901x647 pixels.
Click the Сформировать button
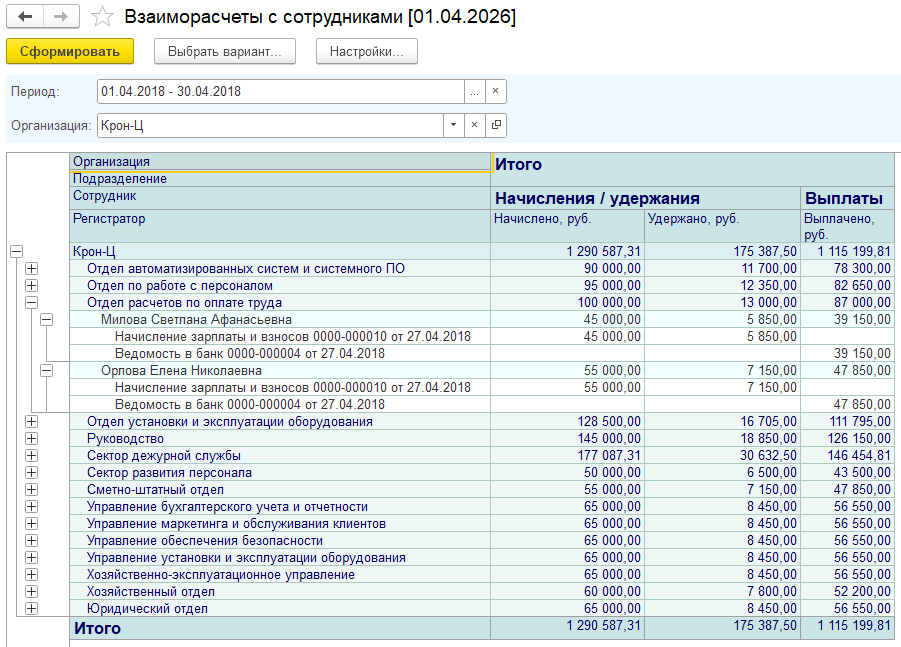[x=70, y=51]
